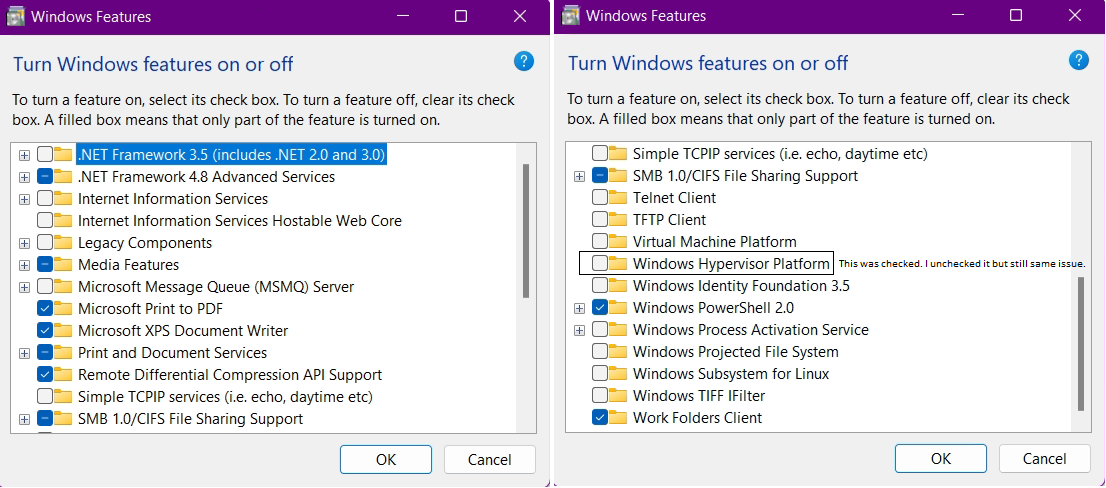
Task: Enable the .NET Framework 3.5 checkbox
Action: (44, 154)
